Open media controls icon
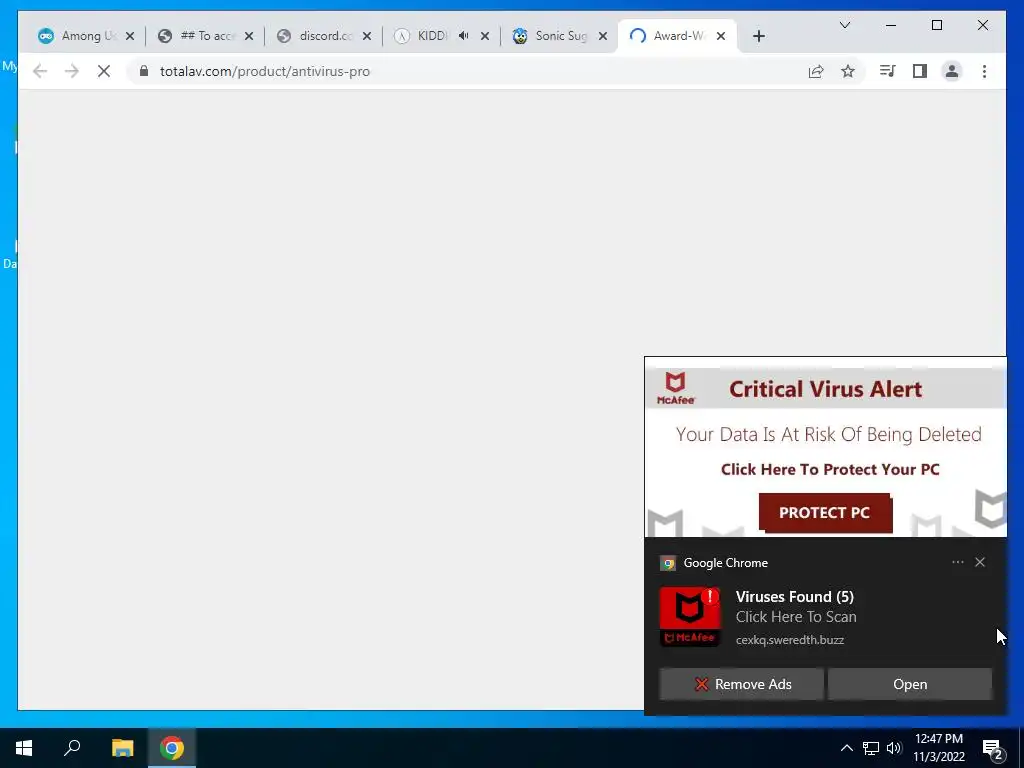This screenshot has width=1024, height=768. [x=887, y=71]
